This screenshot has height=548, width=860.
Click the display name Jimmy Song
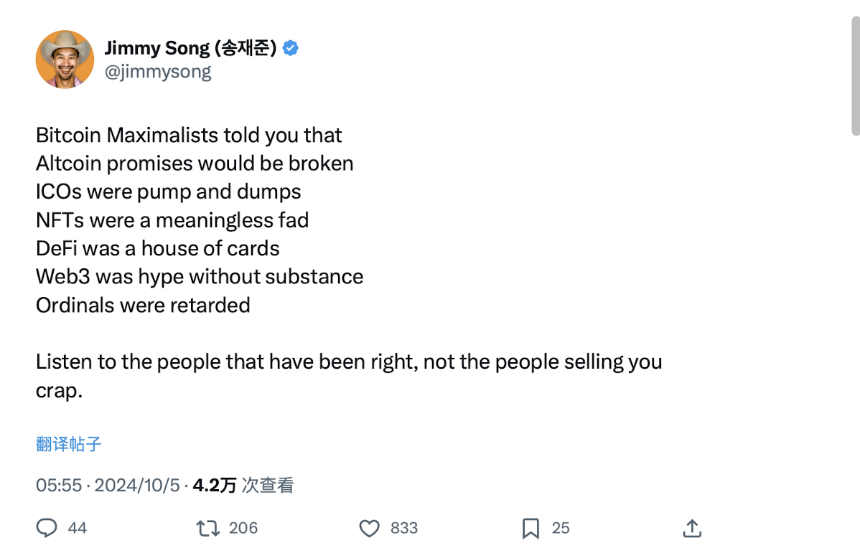click(x=190, y=48)
